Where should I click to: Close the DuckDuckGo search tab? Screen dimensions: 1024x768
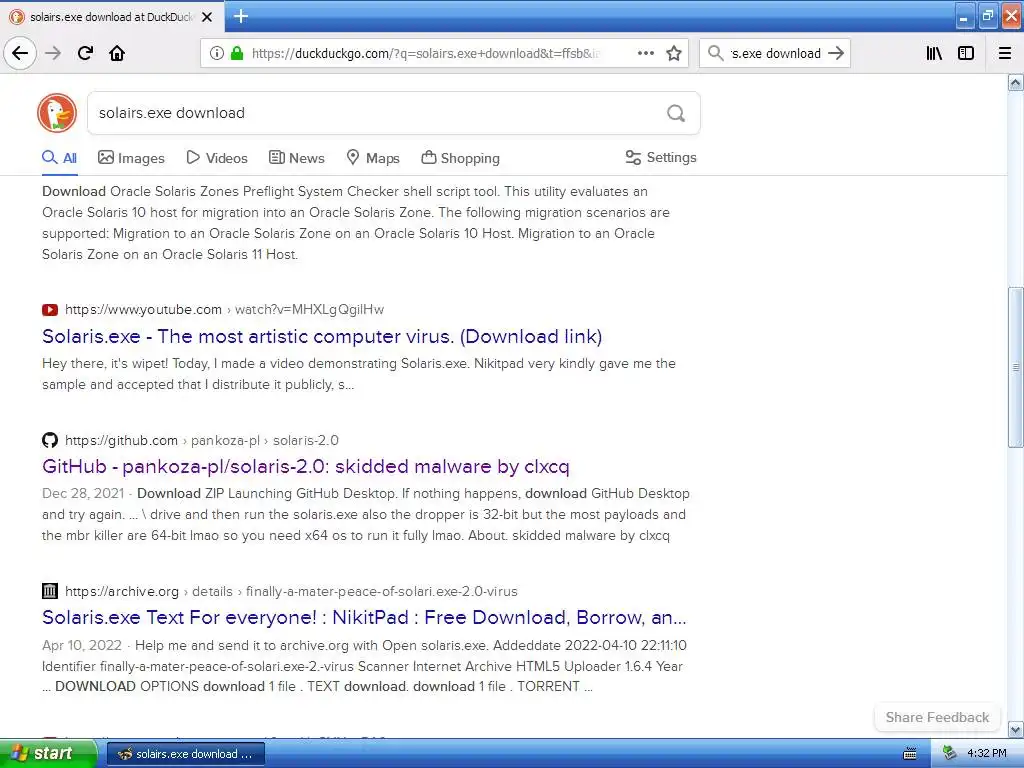point(207,17)
